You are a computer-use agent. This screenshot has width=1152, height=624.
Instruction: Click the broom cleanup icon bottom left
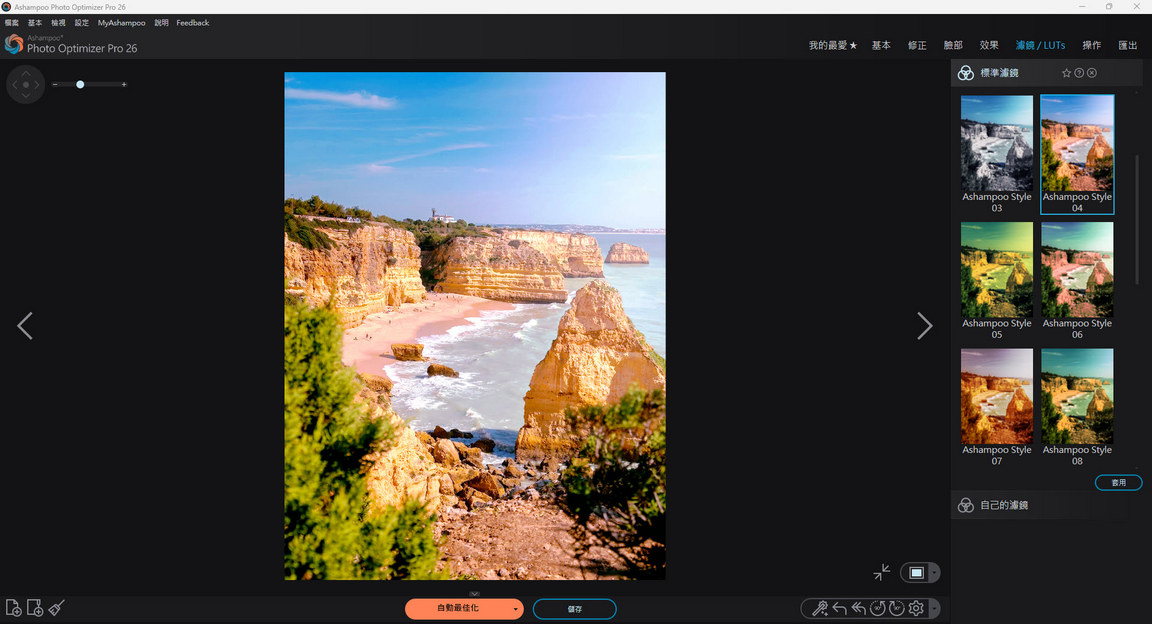pos(56,608)
